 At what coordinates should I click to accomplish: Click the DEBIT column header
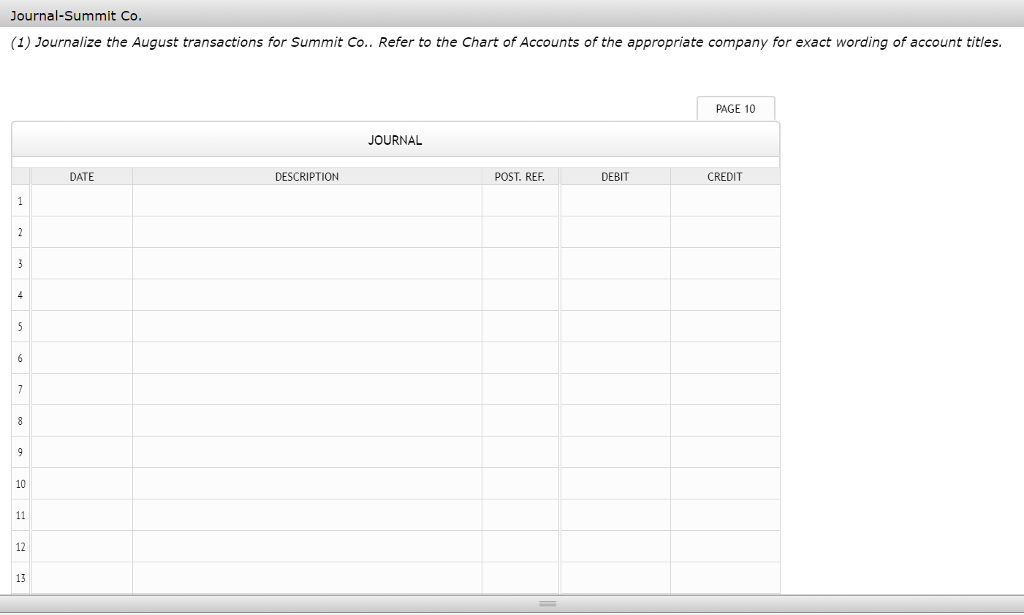click(x=615, y=176)
